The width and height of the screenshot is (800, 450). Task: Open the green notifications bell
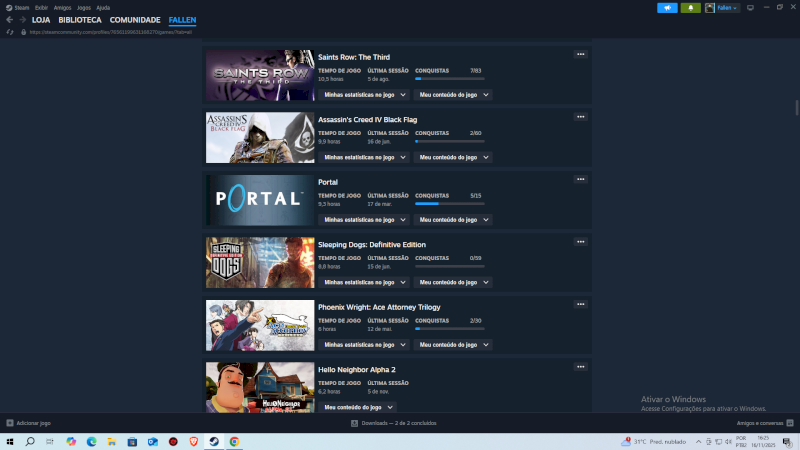tap(690, 8)
